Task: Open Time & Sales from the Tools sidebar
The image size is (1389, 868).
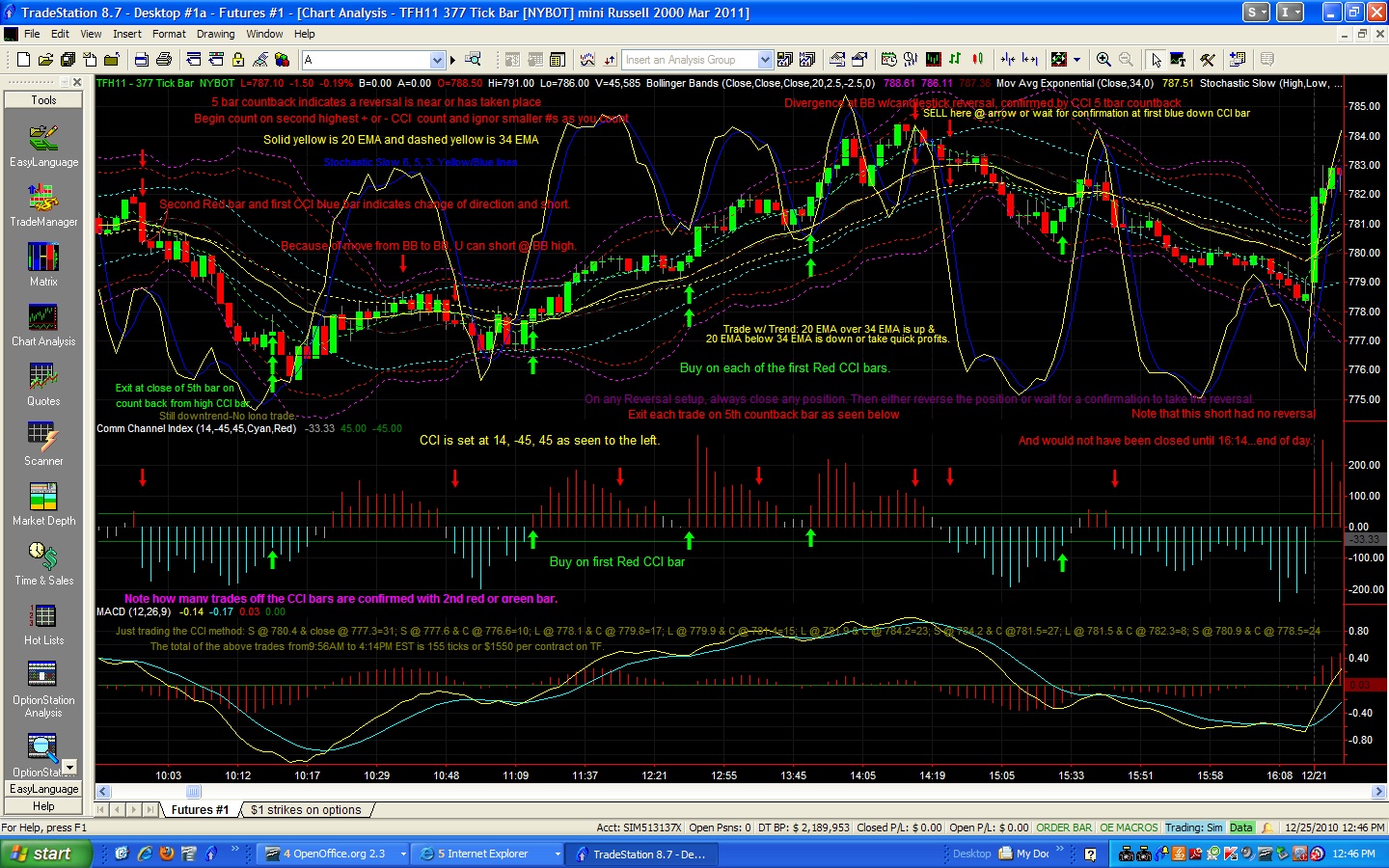Action: coord(43,564)
